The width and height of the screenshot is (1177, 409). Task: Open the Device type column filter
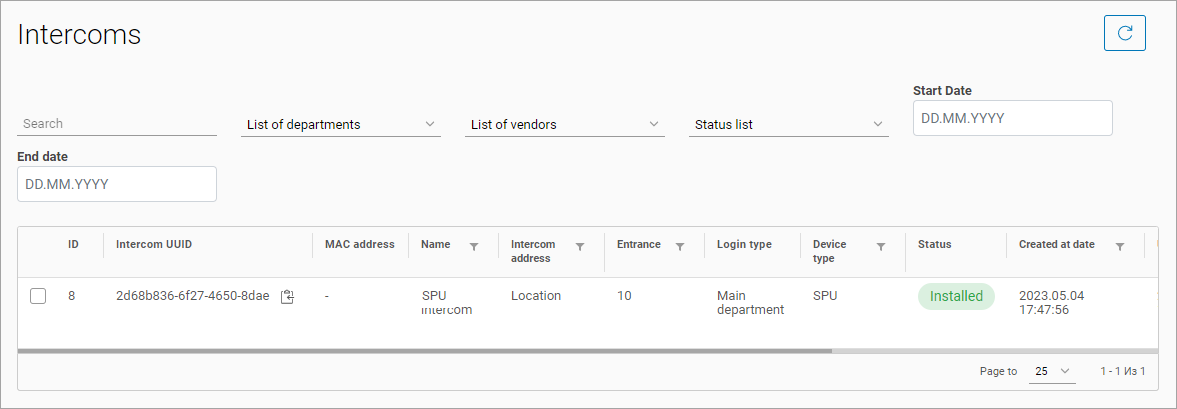[x=881, y=246]
